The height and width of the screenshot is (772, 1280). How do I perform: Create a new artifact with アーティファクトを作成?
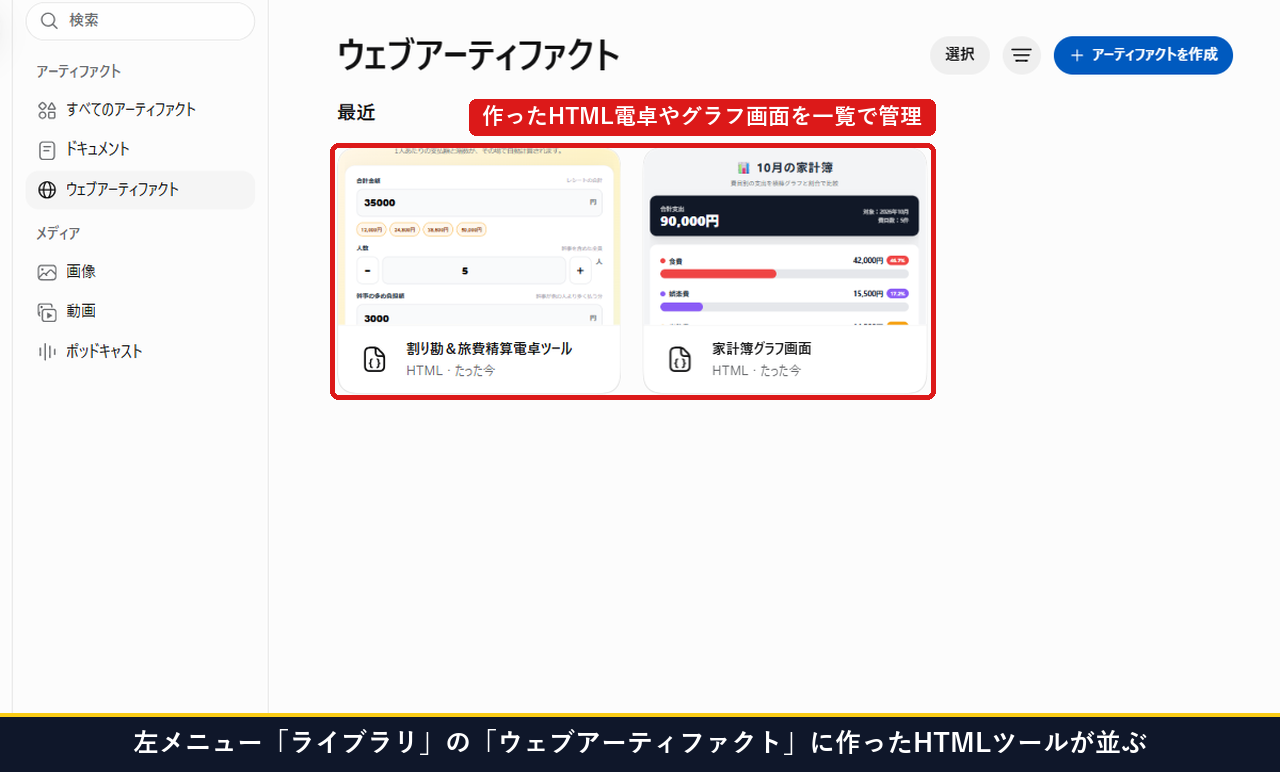1143,55
